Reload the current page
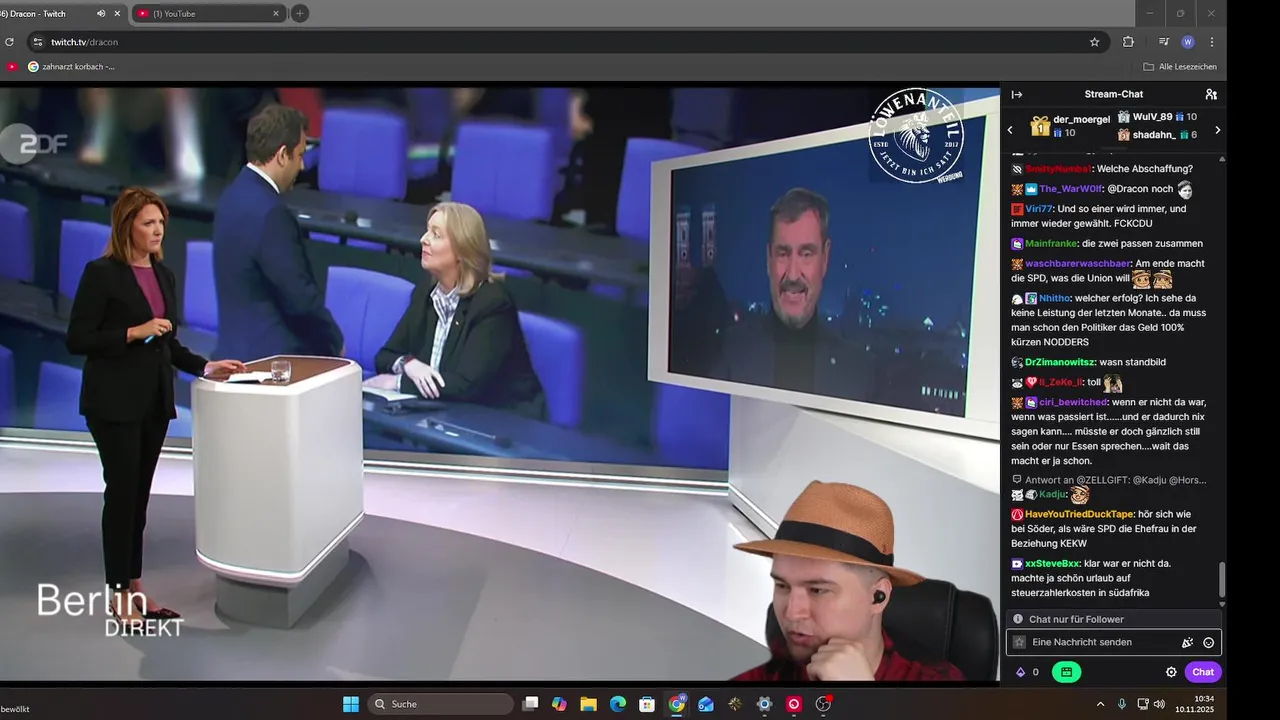The height and width of the screenshot is (720, 1280). (x=9, y=42)
